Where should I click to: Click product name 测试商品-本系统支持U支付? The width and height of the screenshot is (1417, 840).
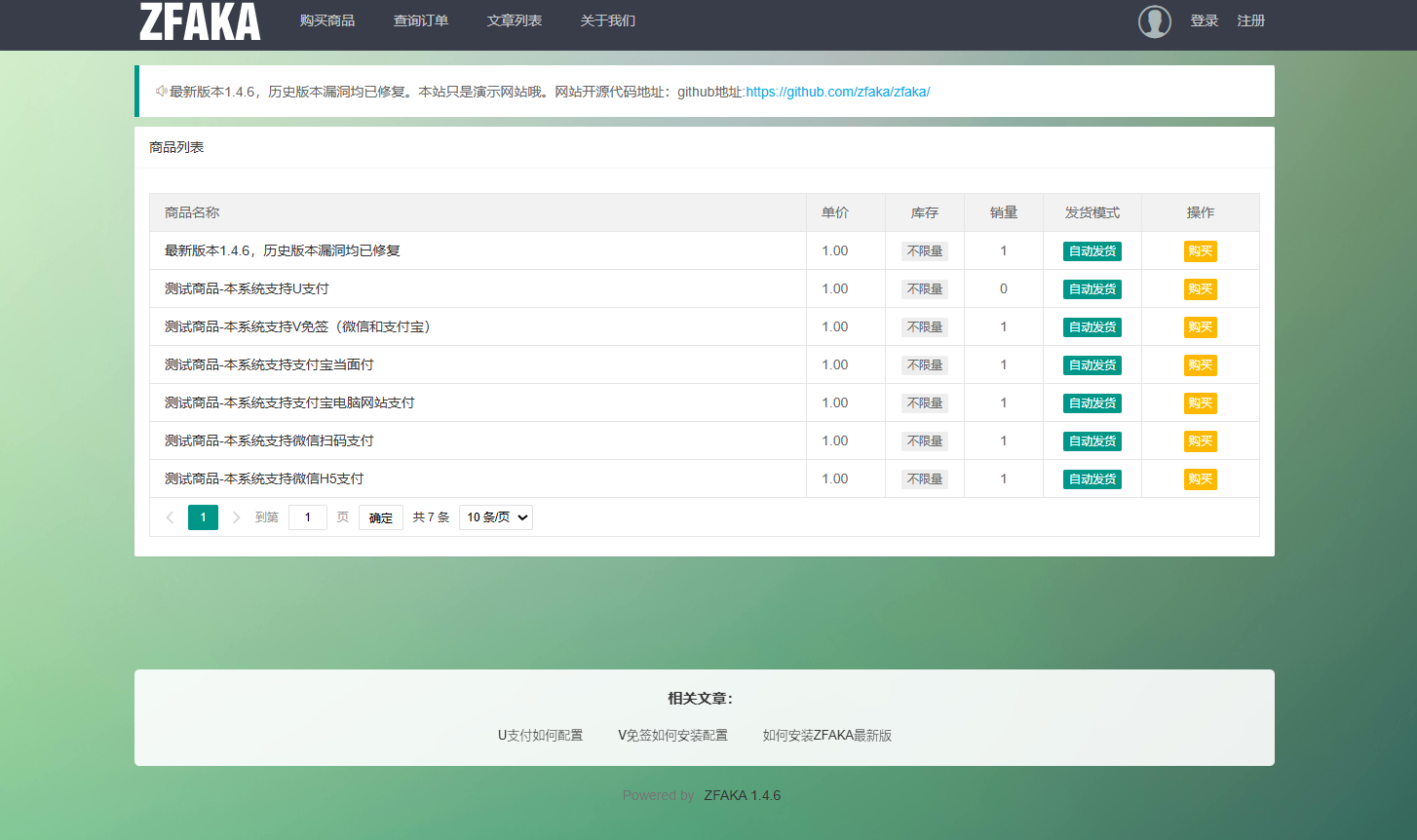(247, 288)
